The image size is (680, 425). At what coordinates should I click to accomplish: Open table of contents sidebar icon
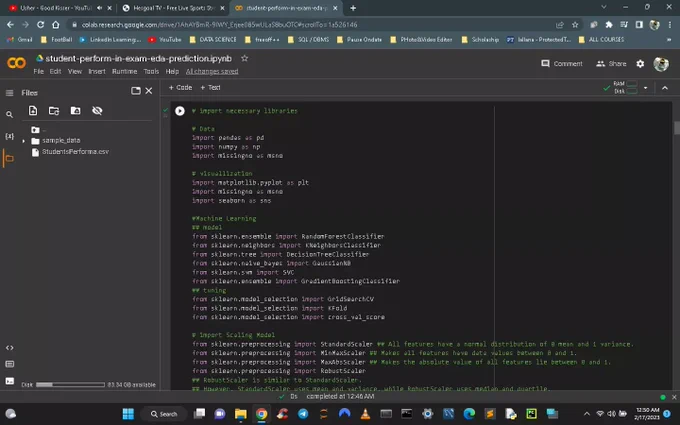[x=9, y=93]
